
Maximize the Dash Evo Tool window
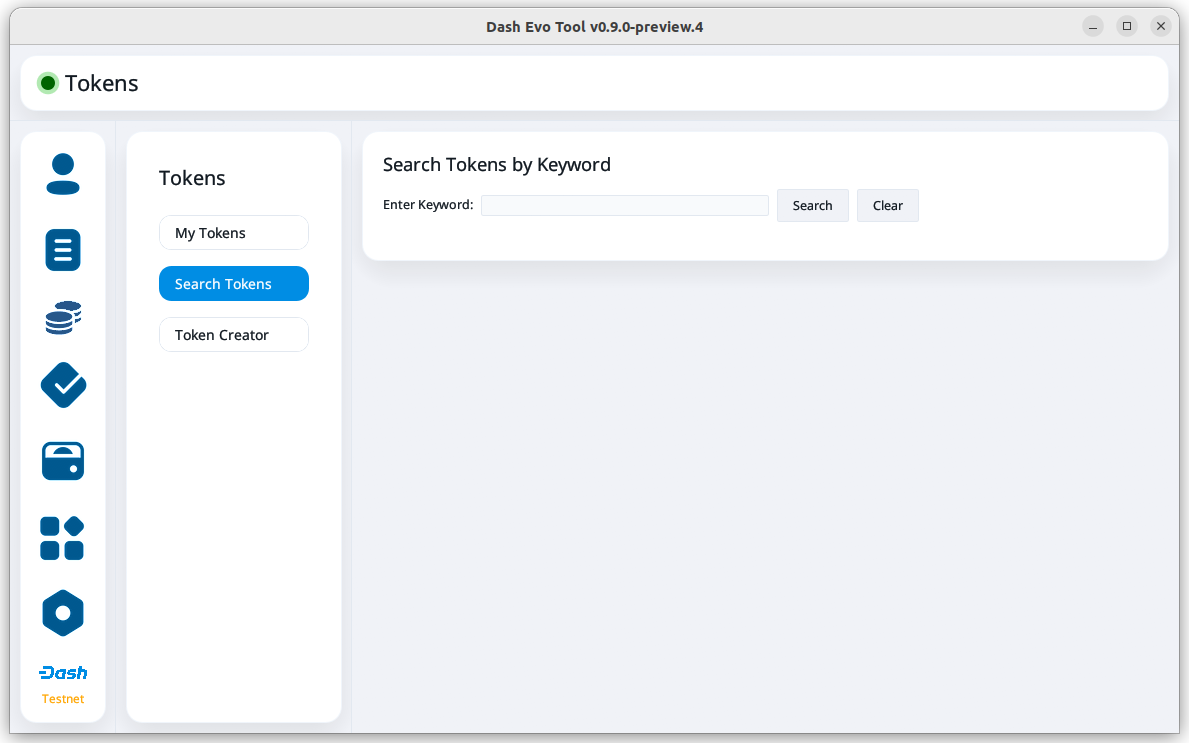[x=1127, y=27]
